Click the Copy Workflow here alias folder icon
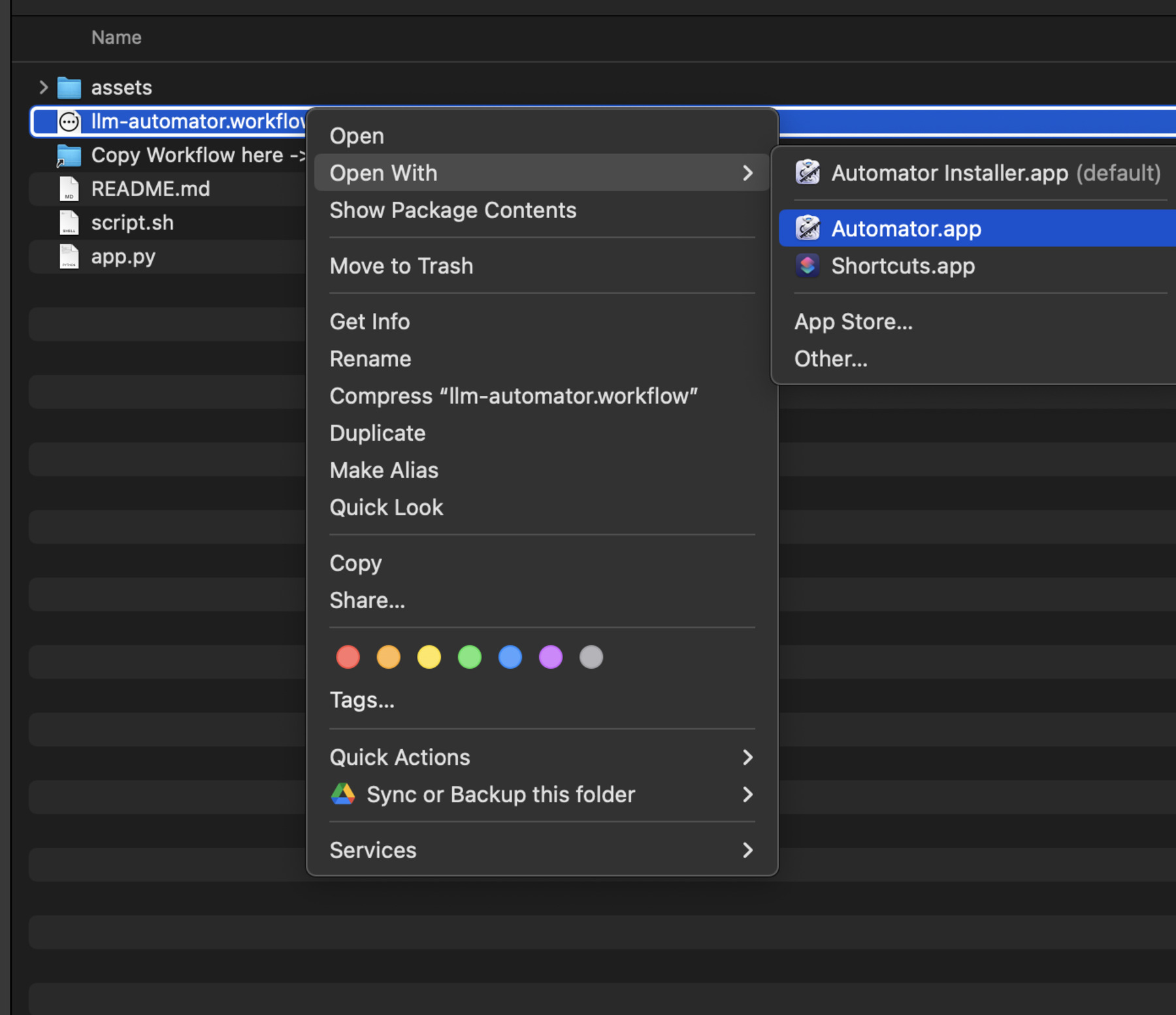 point(69,155)
